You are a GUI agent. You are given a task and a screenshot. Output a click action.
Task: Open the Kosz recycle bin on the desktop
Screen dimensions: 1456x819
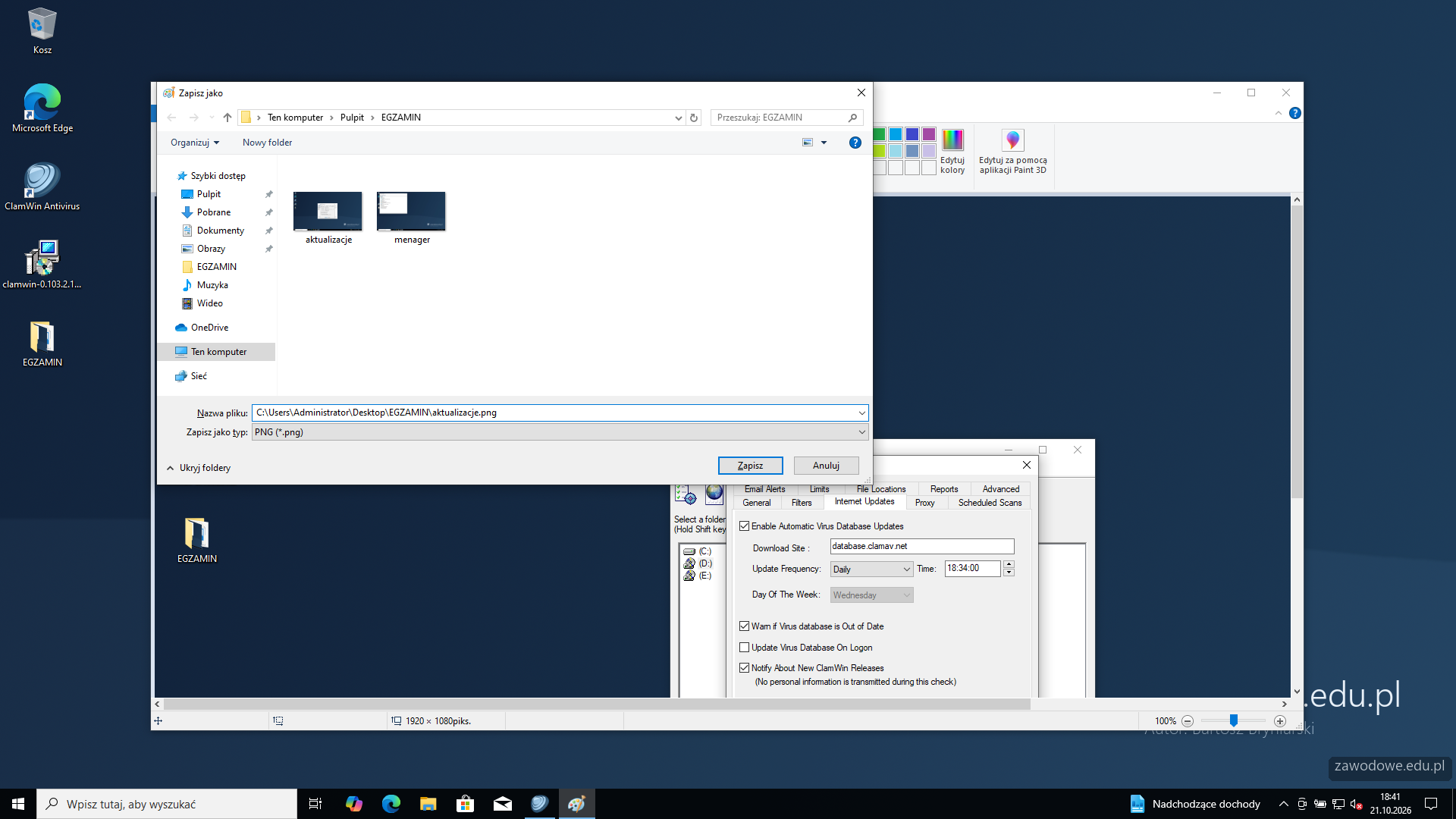(x=42, y=31)
